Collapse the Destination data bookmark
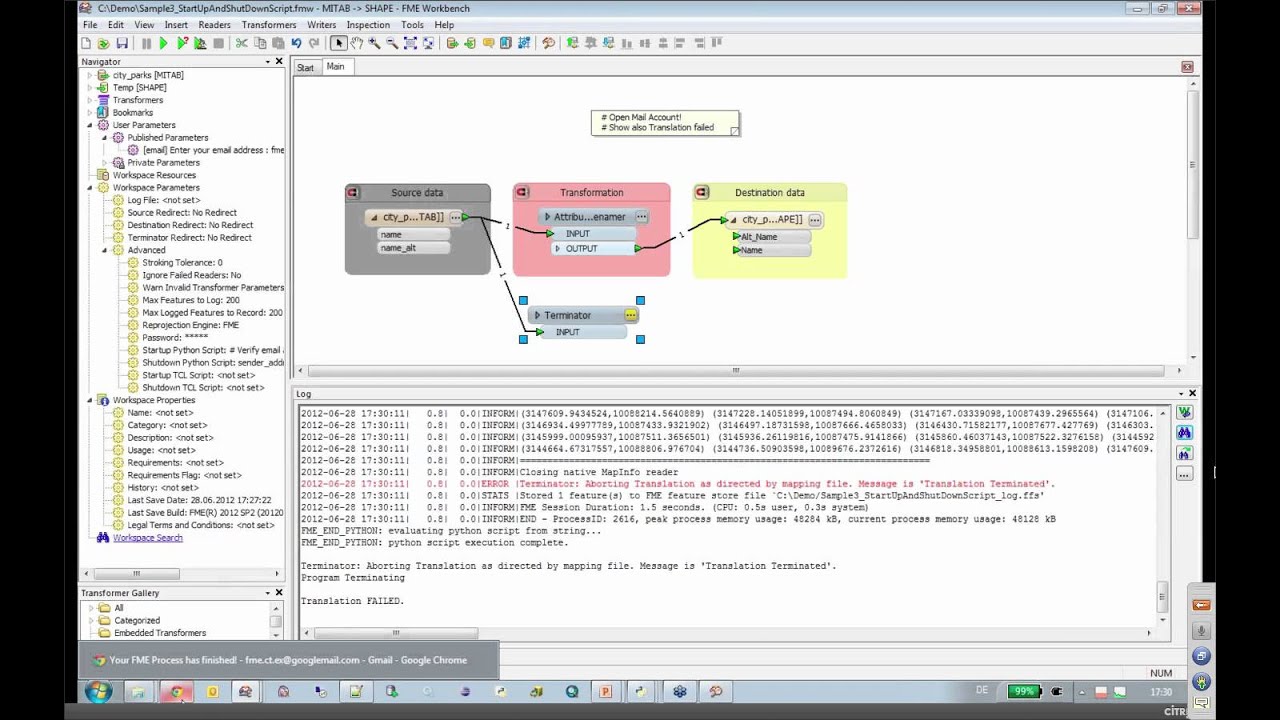The height and width of the screenshot is (720, 1280). 701,192
